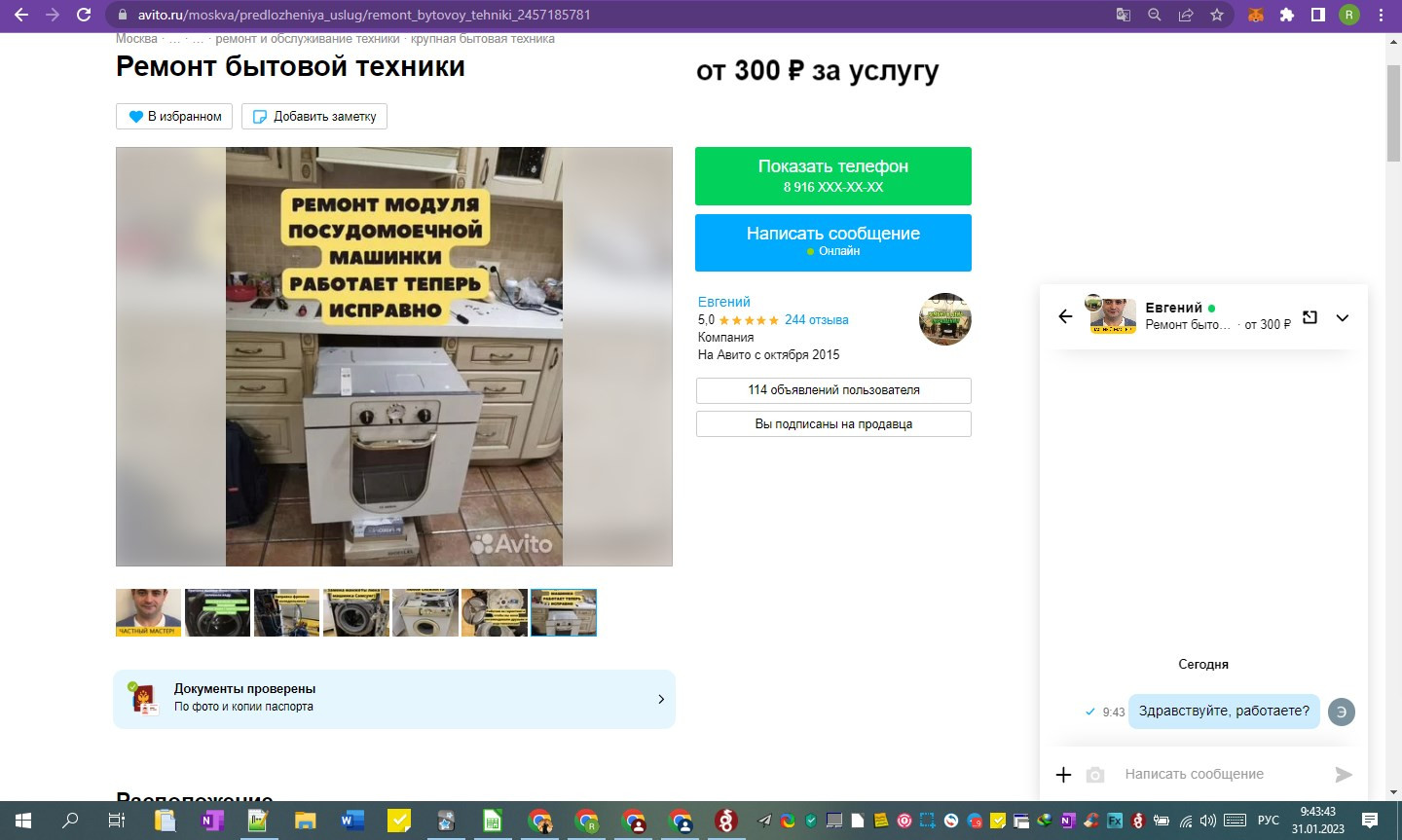Select the last highlighted photo thumbnail

click(564, 612)
